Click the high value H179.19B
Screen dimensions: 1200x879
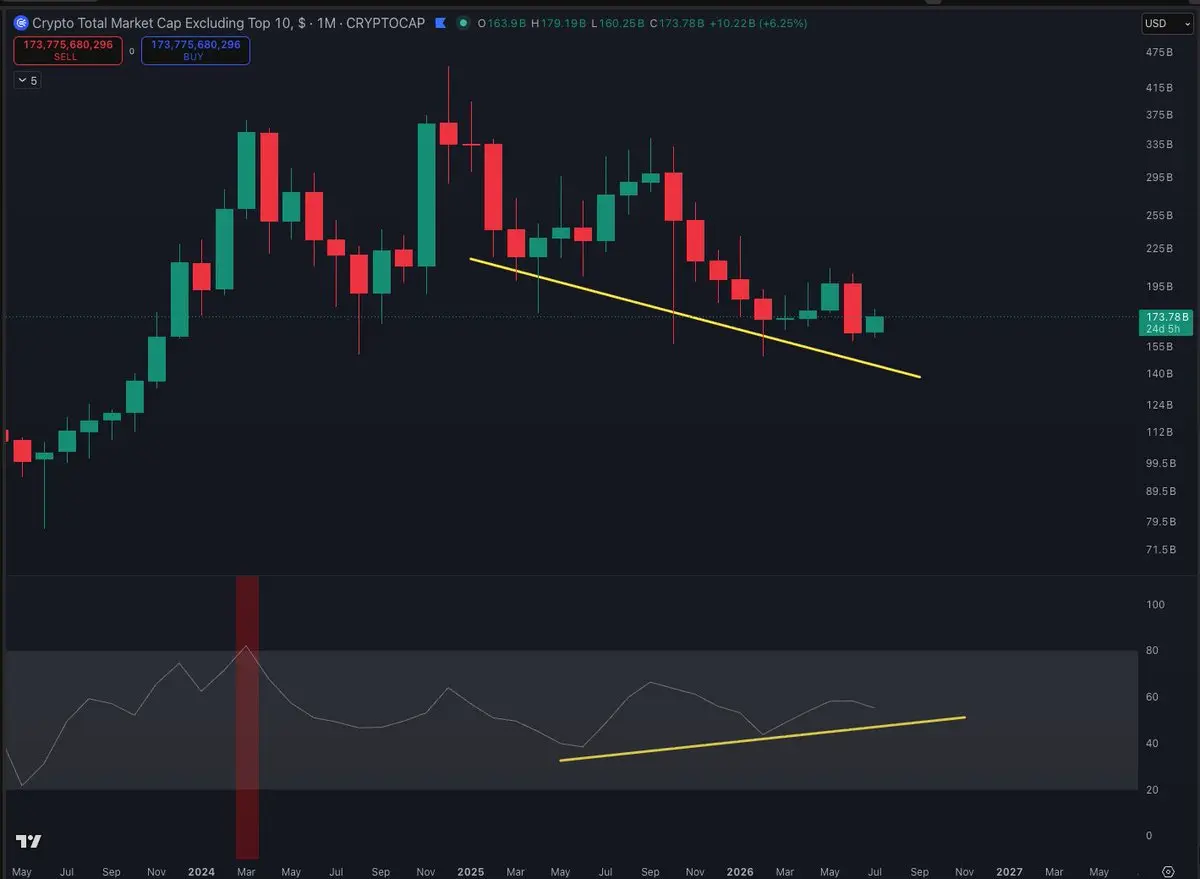point(558,23)
